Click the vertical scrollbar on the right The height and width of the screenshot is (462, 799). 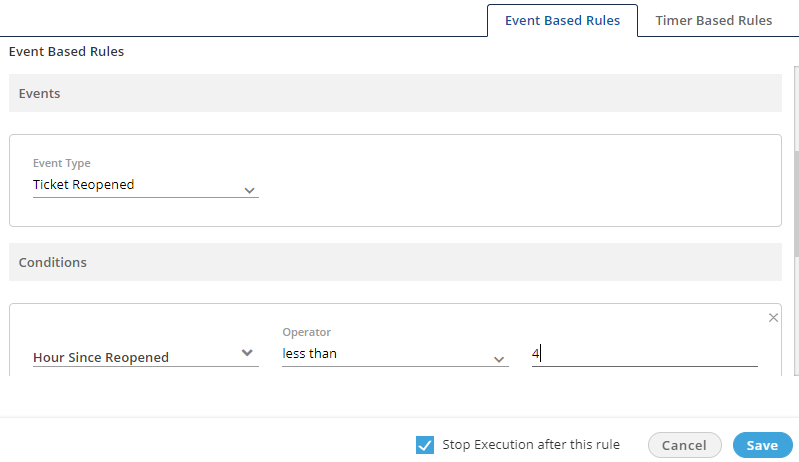tap(796, 204)
